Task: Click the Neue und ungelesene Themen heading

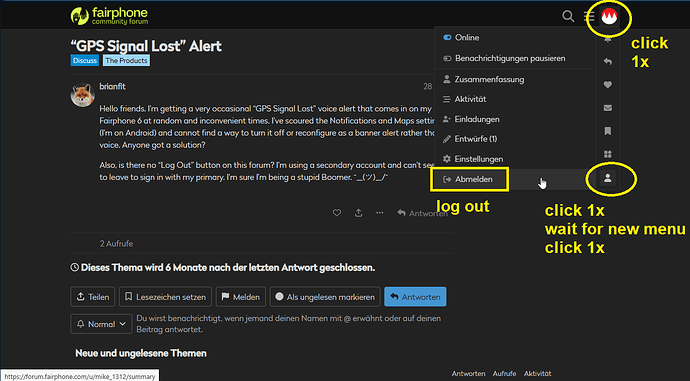Action: click(141, 353)
